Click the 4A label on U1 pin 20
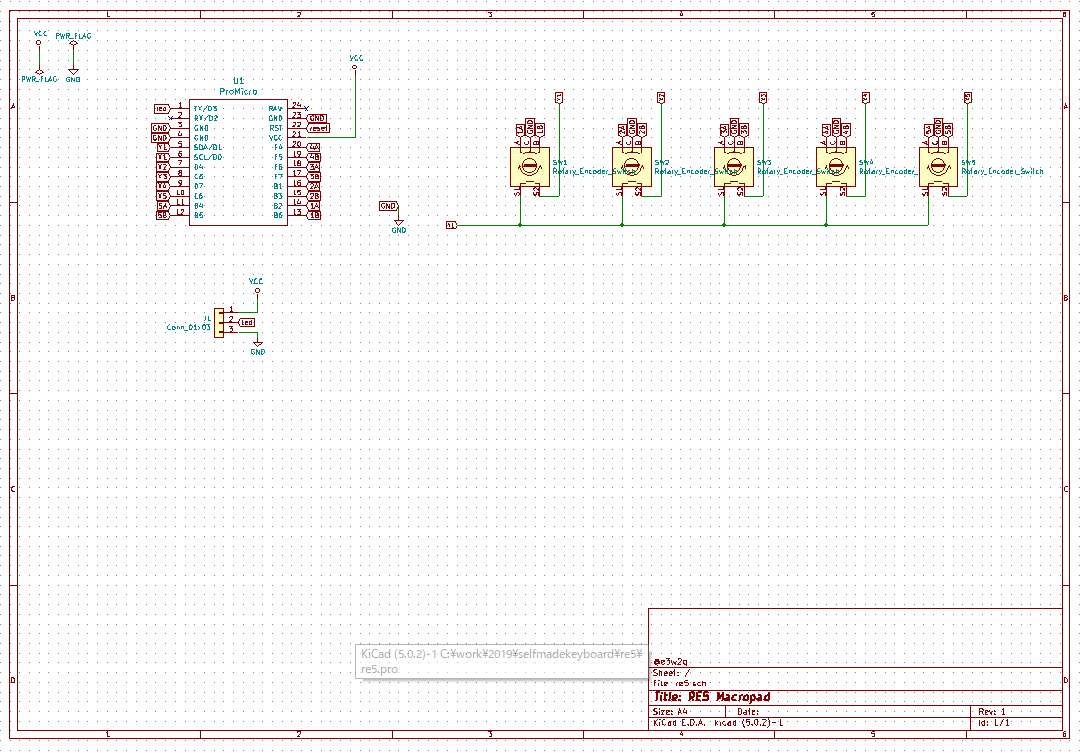Viewport: 1081px width, 753px height. coord(314,148)
